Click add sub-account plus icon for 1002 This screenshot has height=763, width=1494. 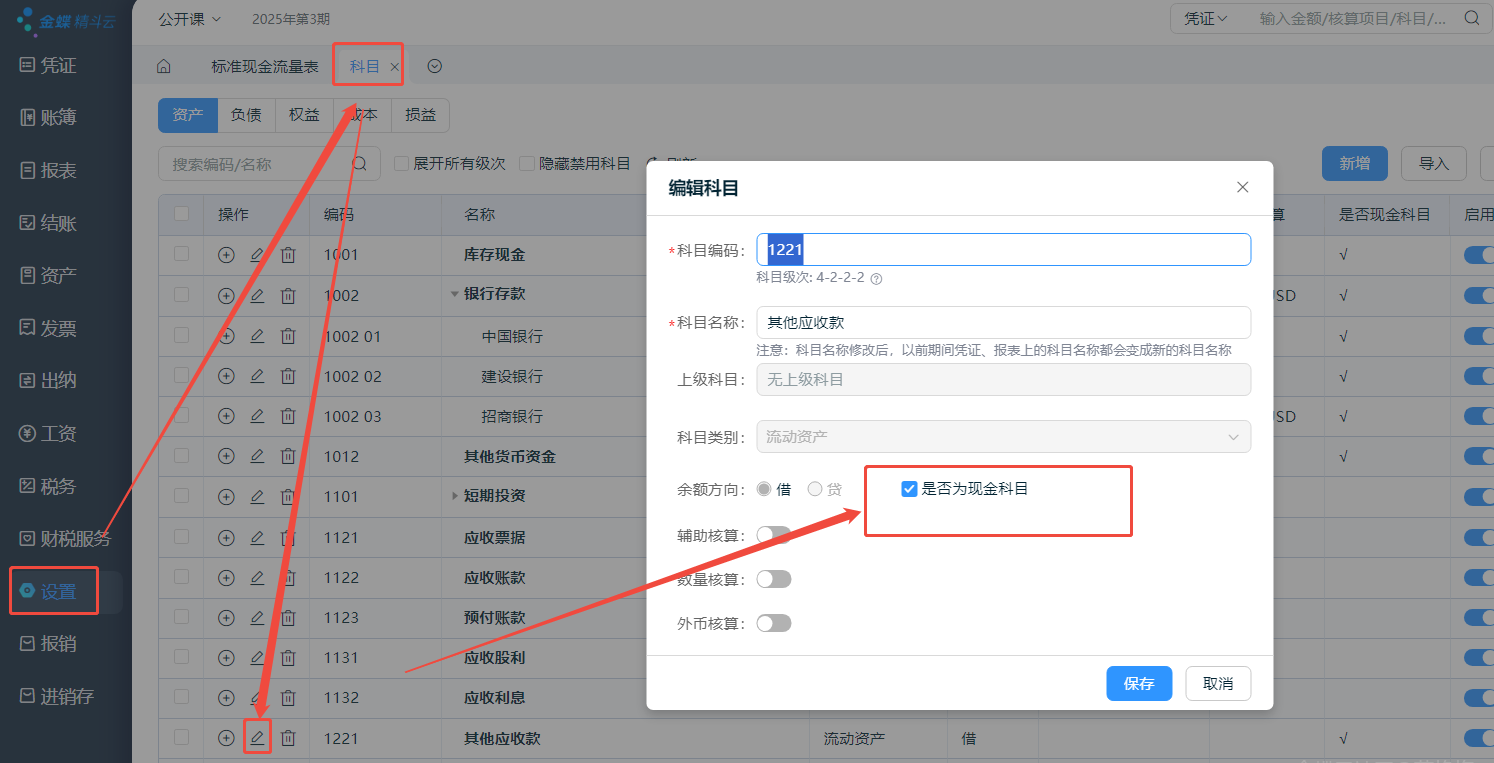click(x=226, y=296)
